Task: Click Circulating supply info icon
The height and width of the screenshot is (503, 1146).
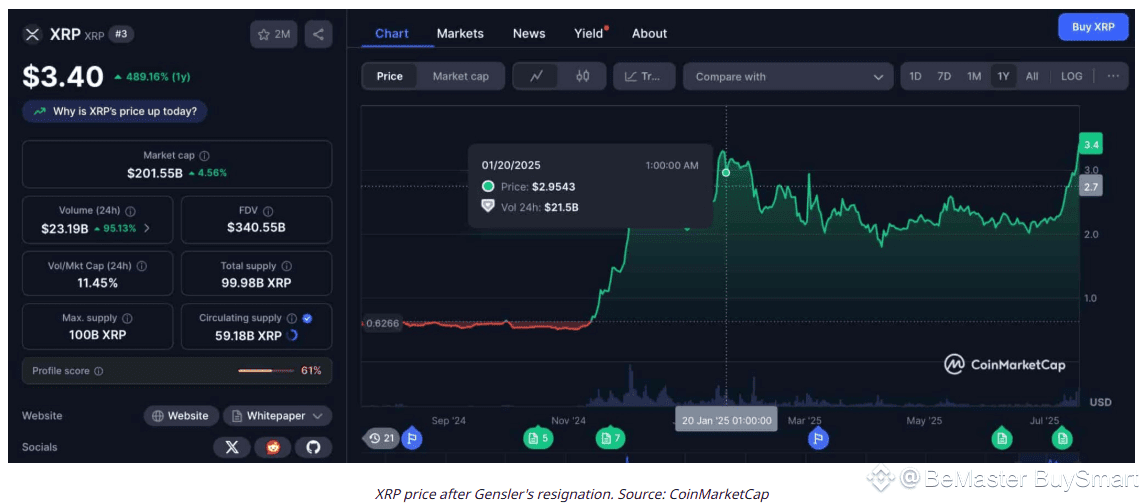Action: tap(292, 319)
